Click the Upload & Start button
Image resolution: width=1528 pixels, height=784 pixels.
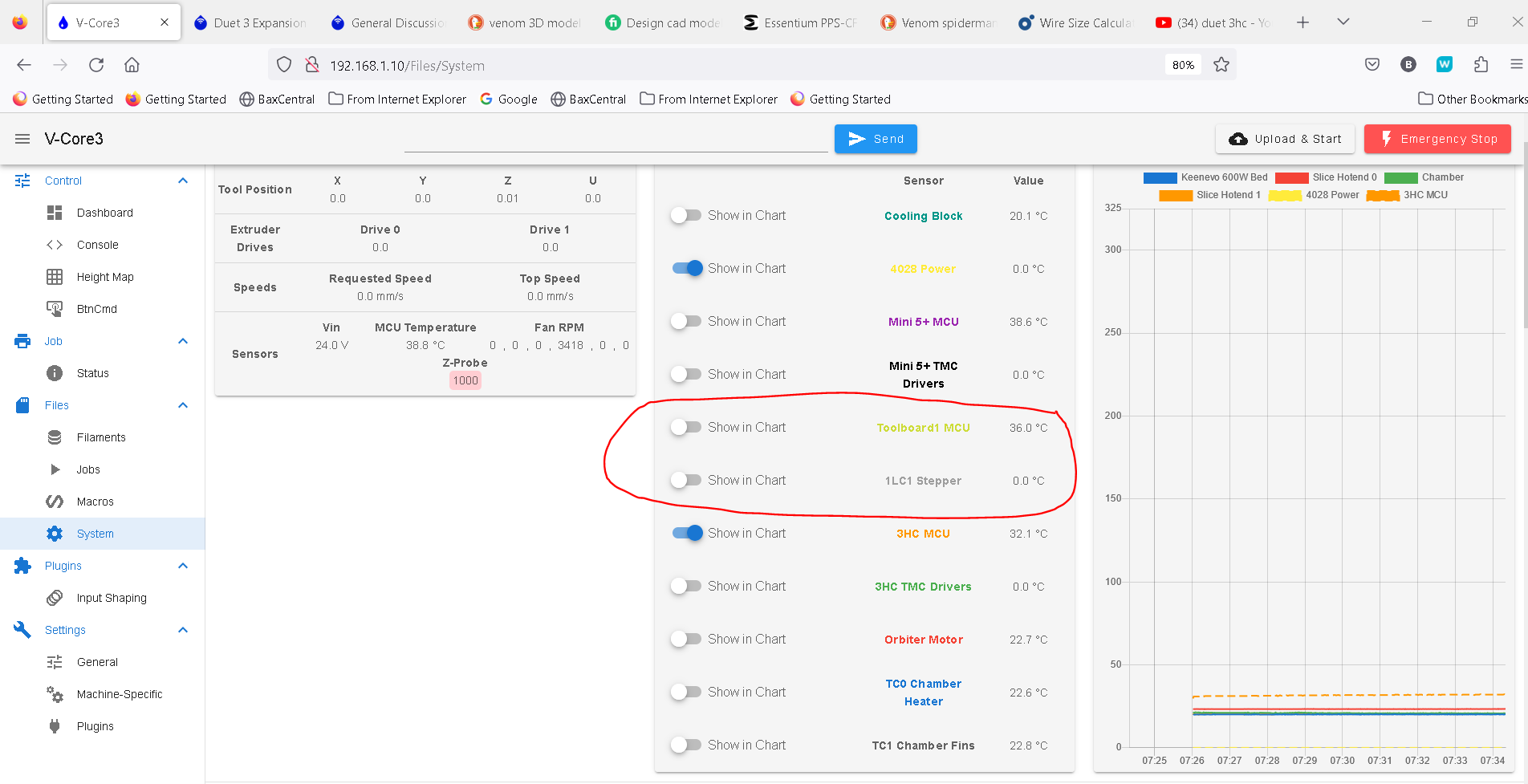tap(1285, 139)
